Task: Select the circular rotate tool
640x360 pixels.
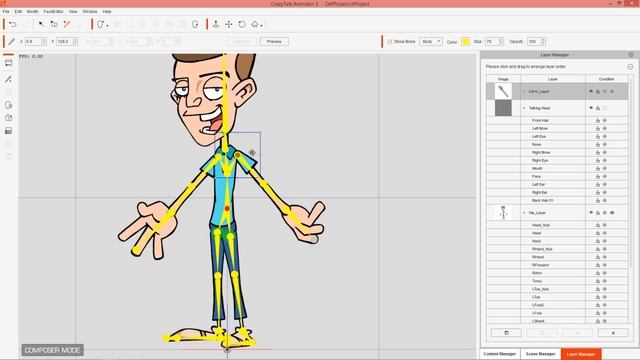Action: coord(242,24)
